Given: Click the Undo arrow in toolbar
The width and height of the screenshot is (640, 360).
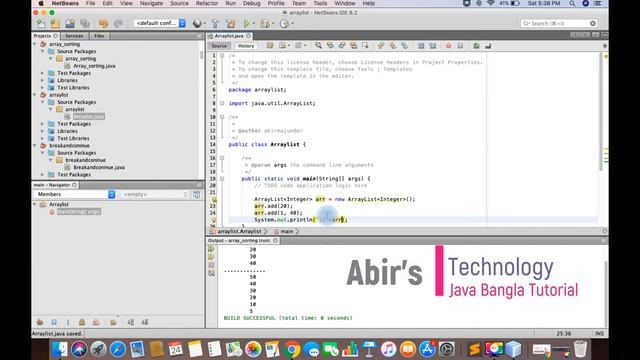Looking at the screenshot, I should [x=103, y=24].
